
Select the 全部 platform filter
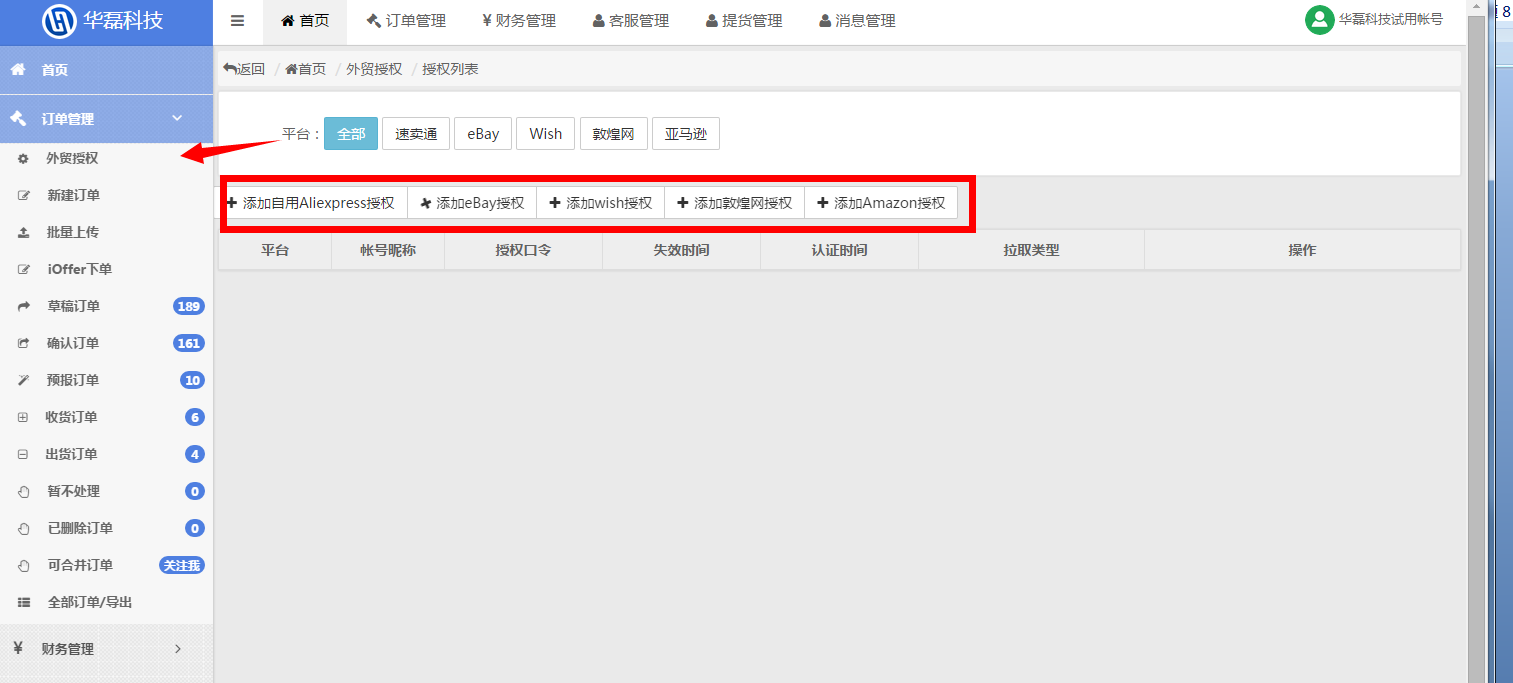coord(351,134)
